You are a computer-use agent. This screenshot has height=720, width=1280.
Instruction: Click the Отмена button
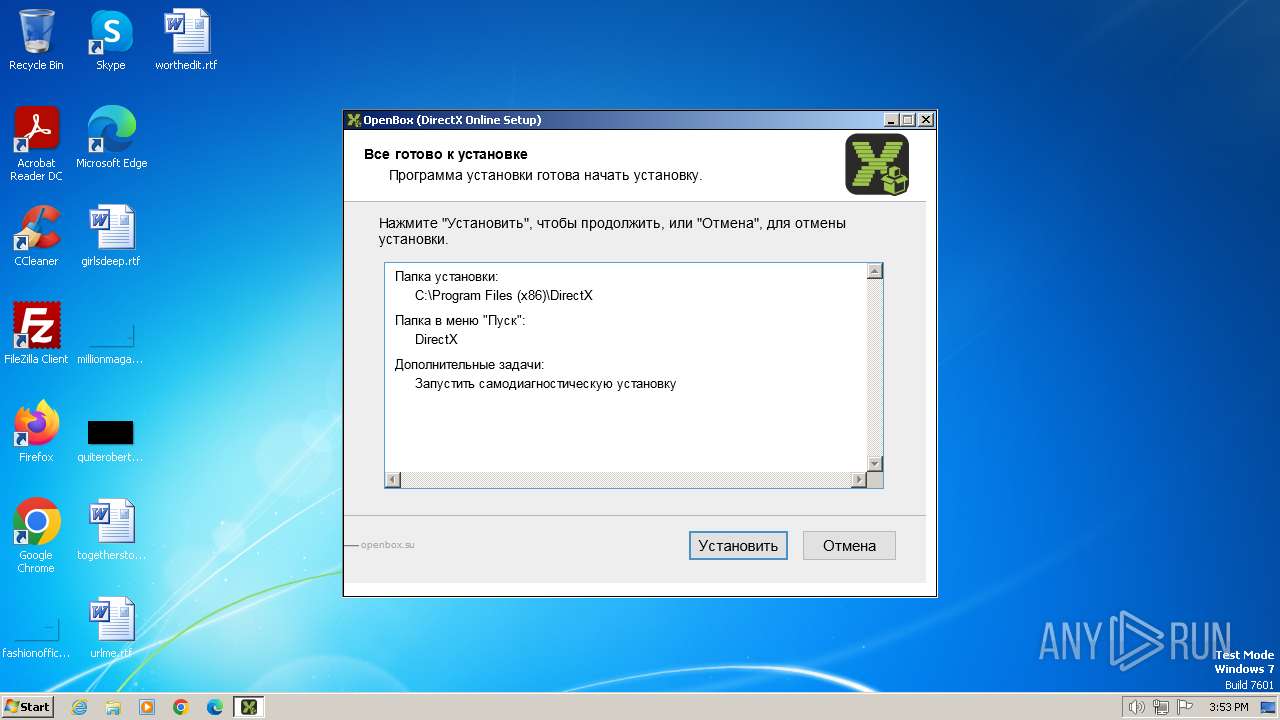pyautogui.click(x=849, y=545)
